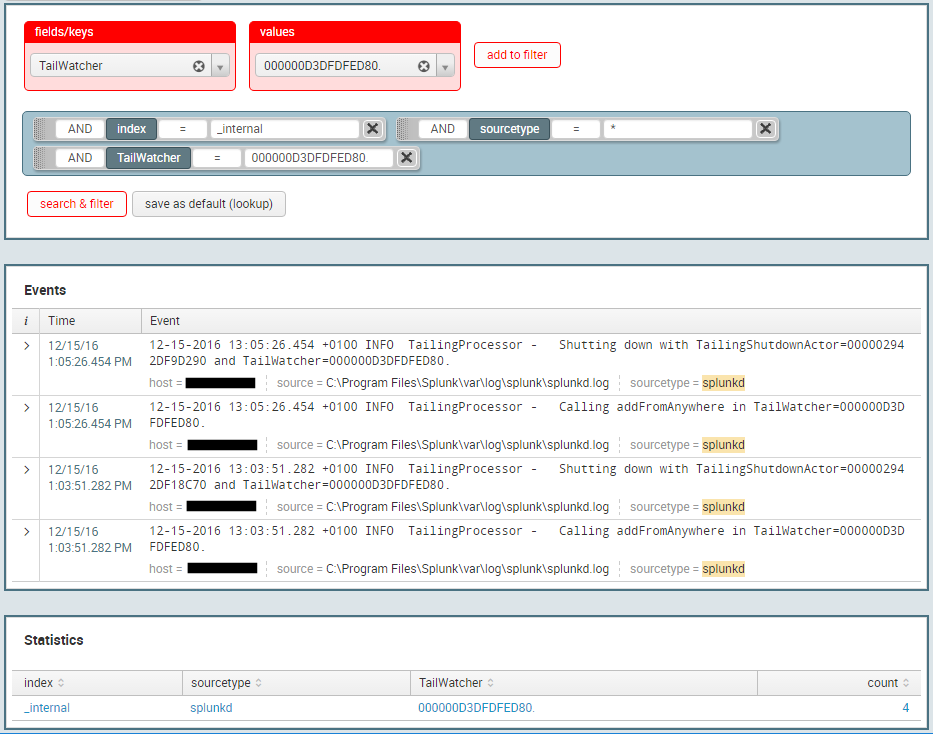Viewport: 933px width, 734px height.
Task: Open the splunkd sourcetype link in Statistics
Action: click(211, 708)
